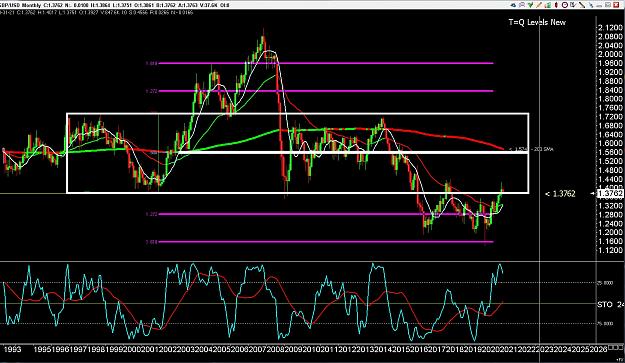Click the 1.7200 price axis value
Image resolution: width=625 pixels, height=363 pixels.
[x=611, y=117]
